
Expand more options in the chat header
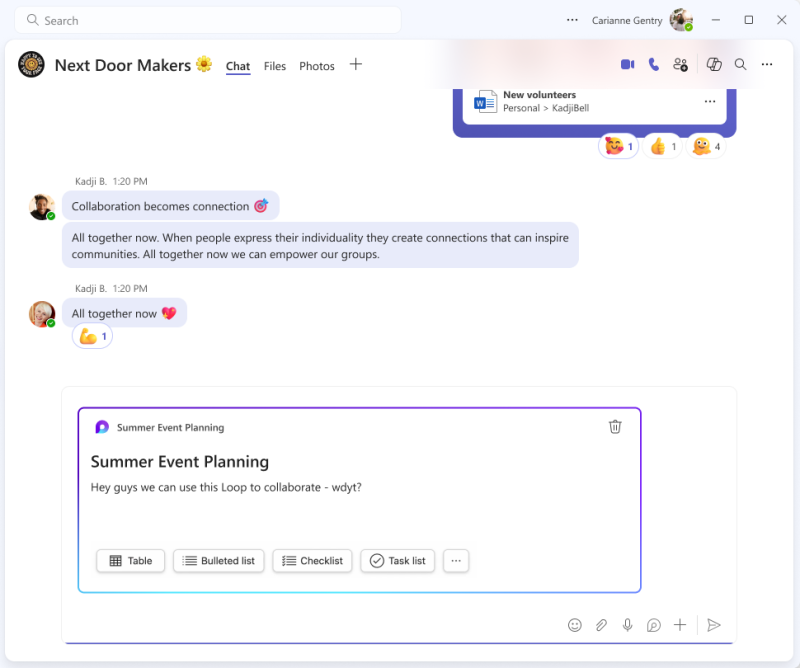coord(767,64)
